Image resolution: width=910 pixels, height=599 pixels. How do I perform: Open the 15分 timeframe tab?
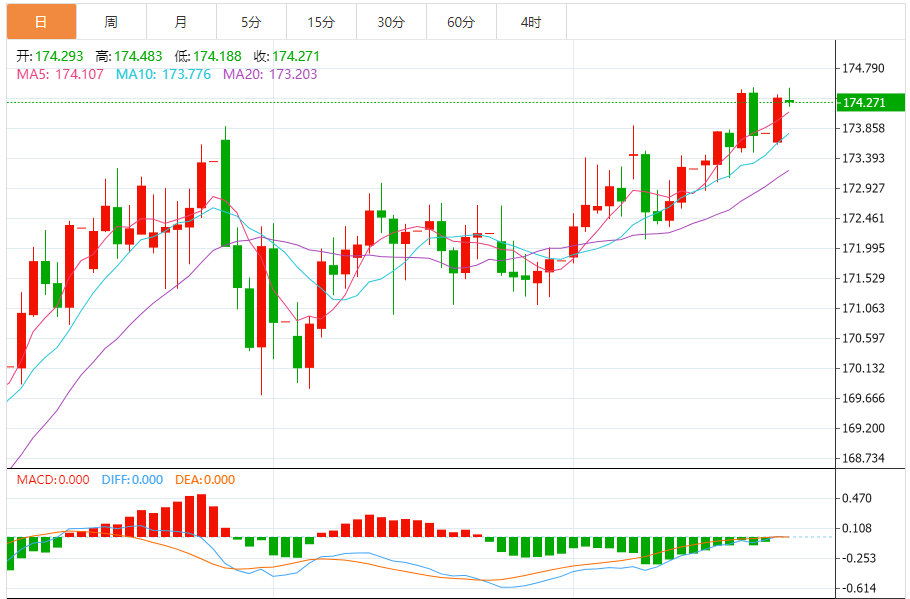tap(322, 22)
